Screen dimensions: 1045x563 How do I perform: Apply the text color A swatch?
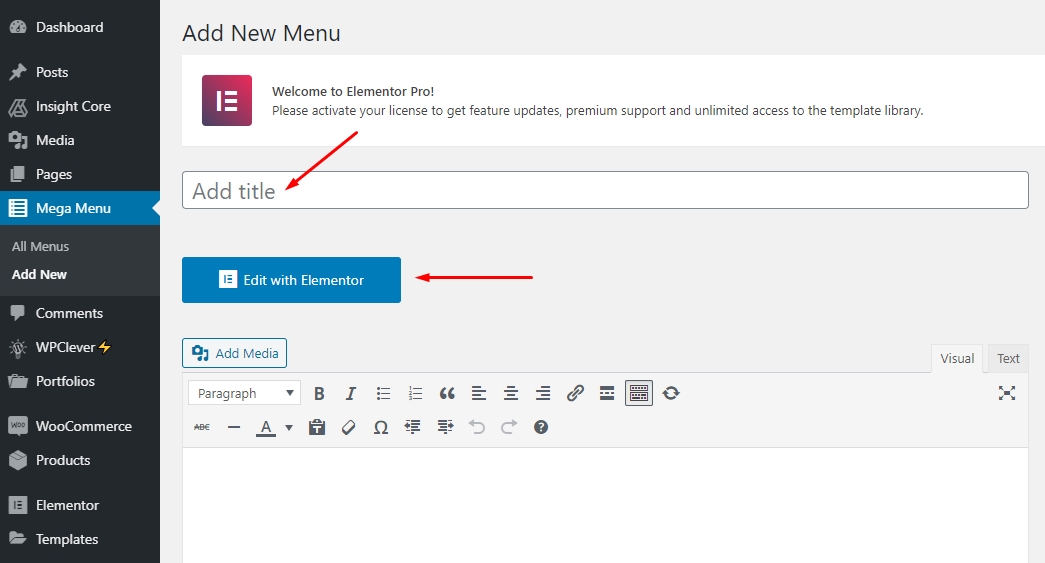point(266,427)
